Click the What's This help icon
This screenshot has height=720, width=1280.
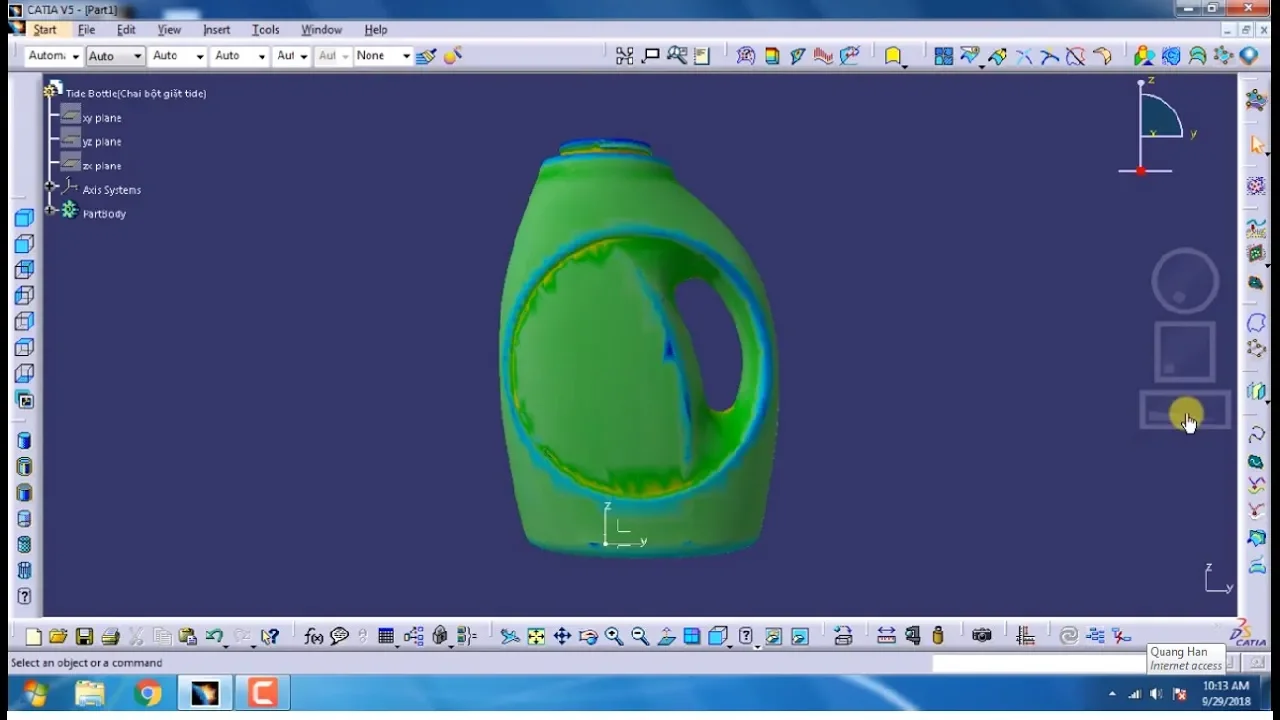pyautogui.click(x=269, y=636)
